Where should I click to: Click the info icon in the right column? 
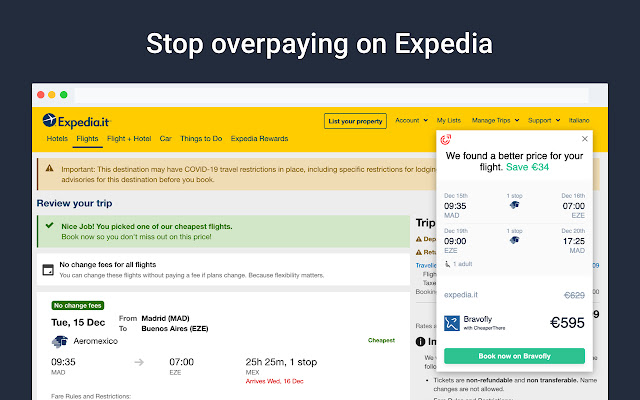click(x=420, y=342)
